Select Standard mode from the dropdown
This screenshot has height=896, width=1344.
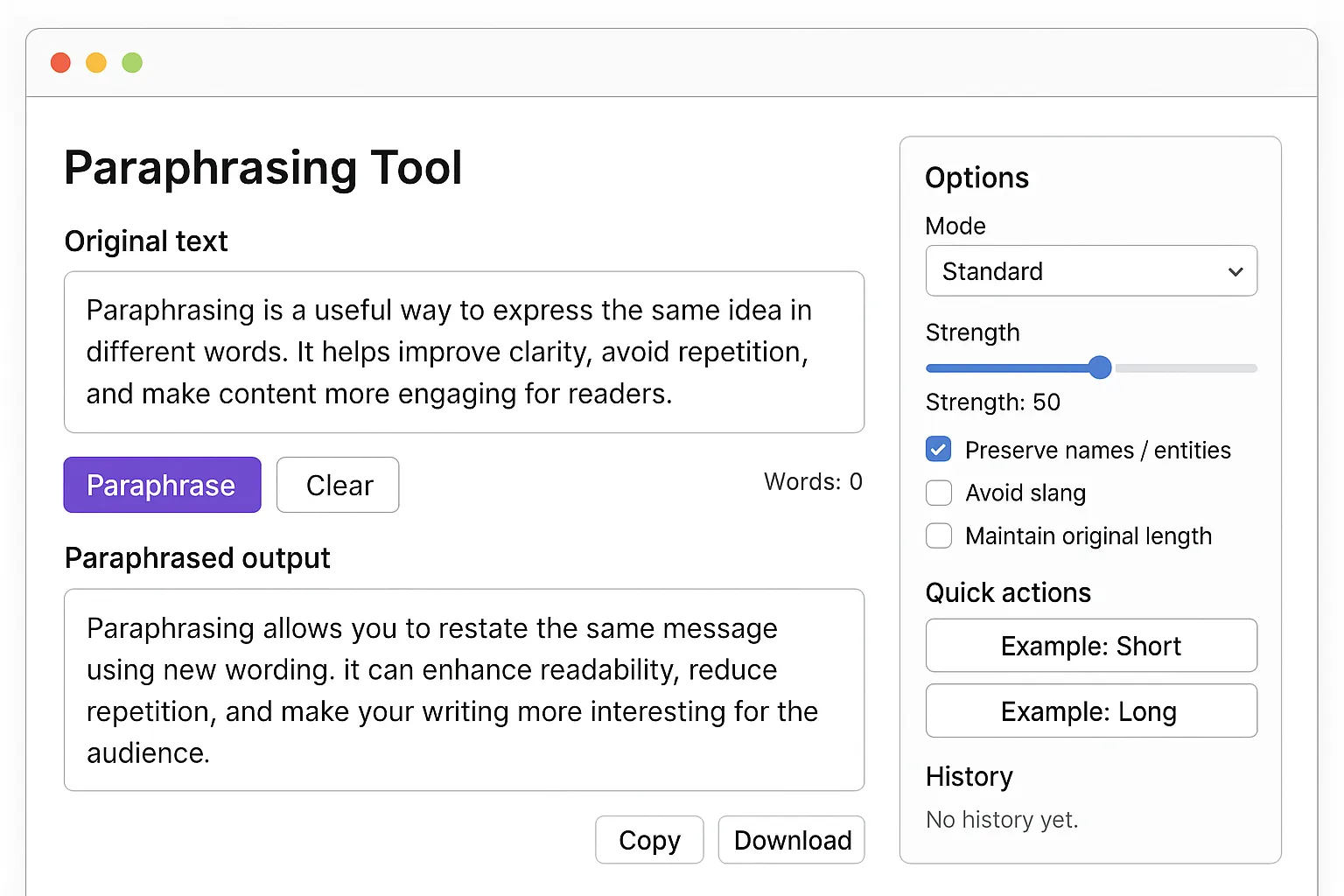pyautogui.click(x=1090, y=271)
